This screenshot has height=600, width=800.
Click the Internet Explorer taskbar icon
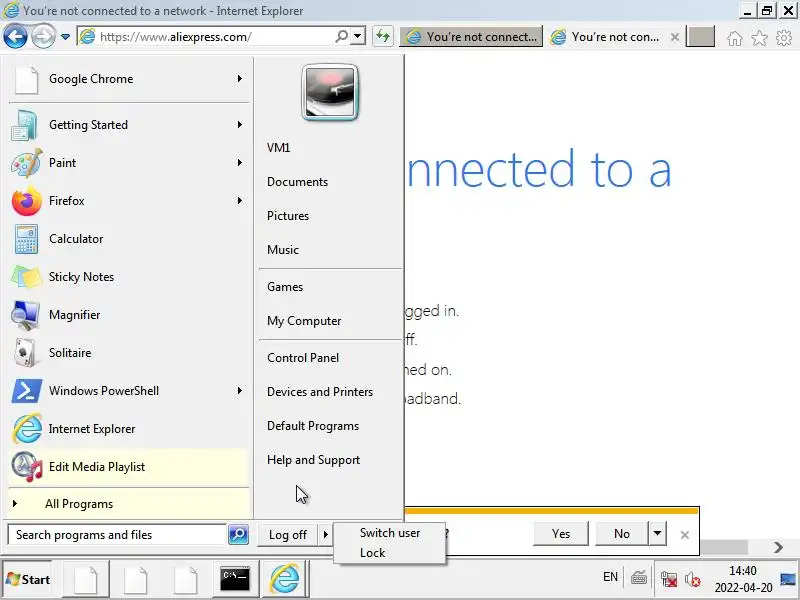(x=285, y=579)
